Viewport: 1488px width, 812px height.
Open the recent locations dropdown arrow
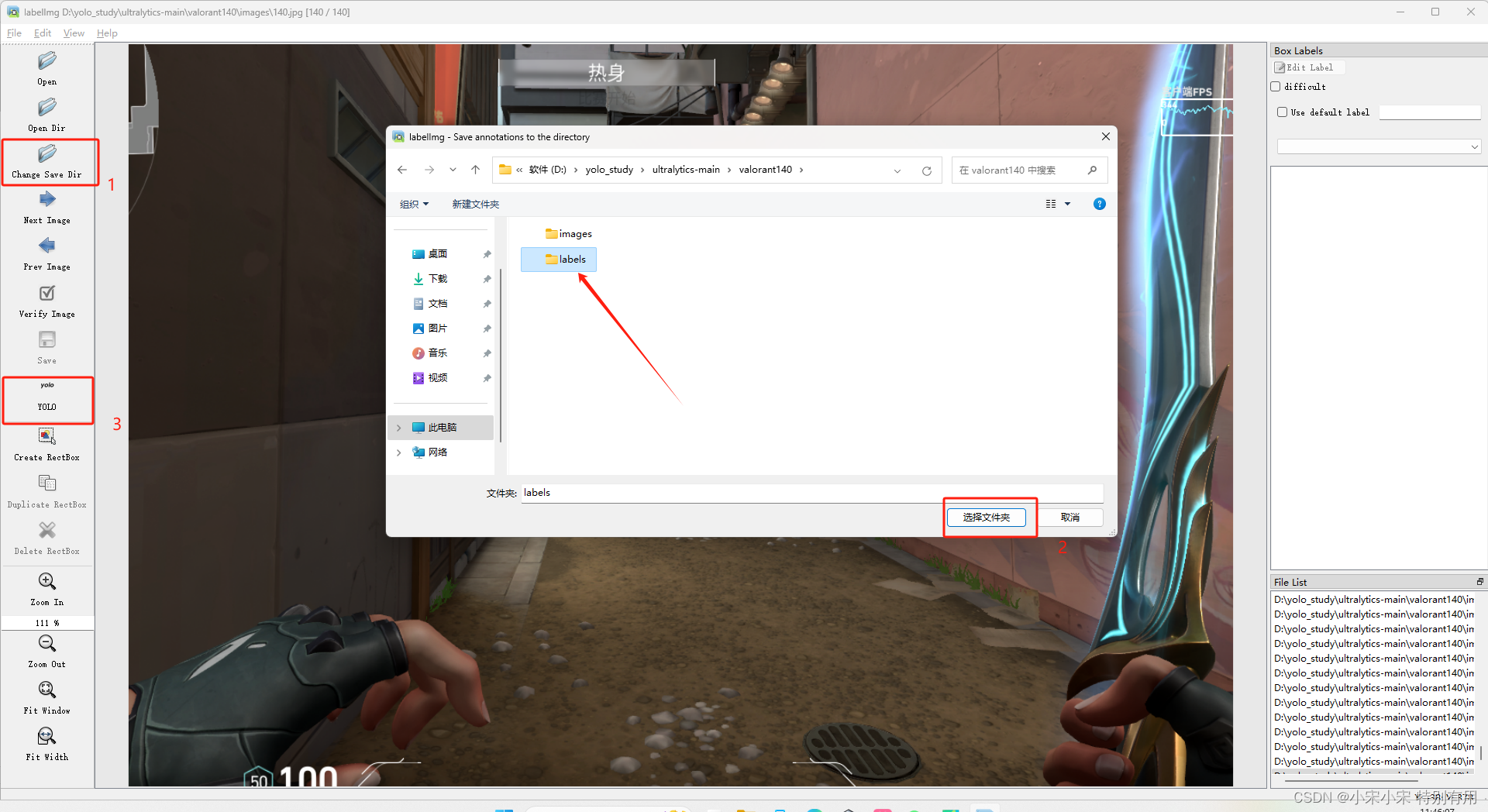(x=453, y=170)
